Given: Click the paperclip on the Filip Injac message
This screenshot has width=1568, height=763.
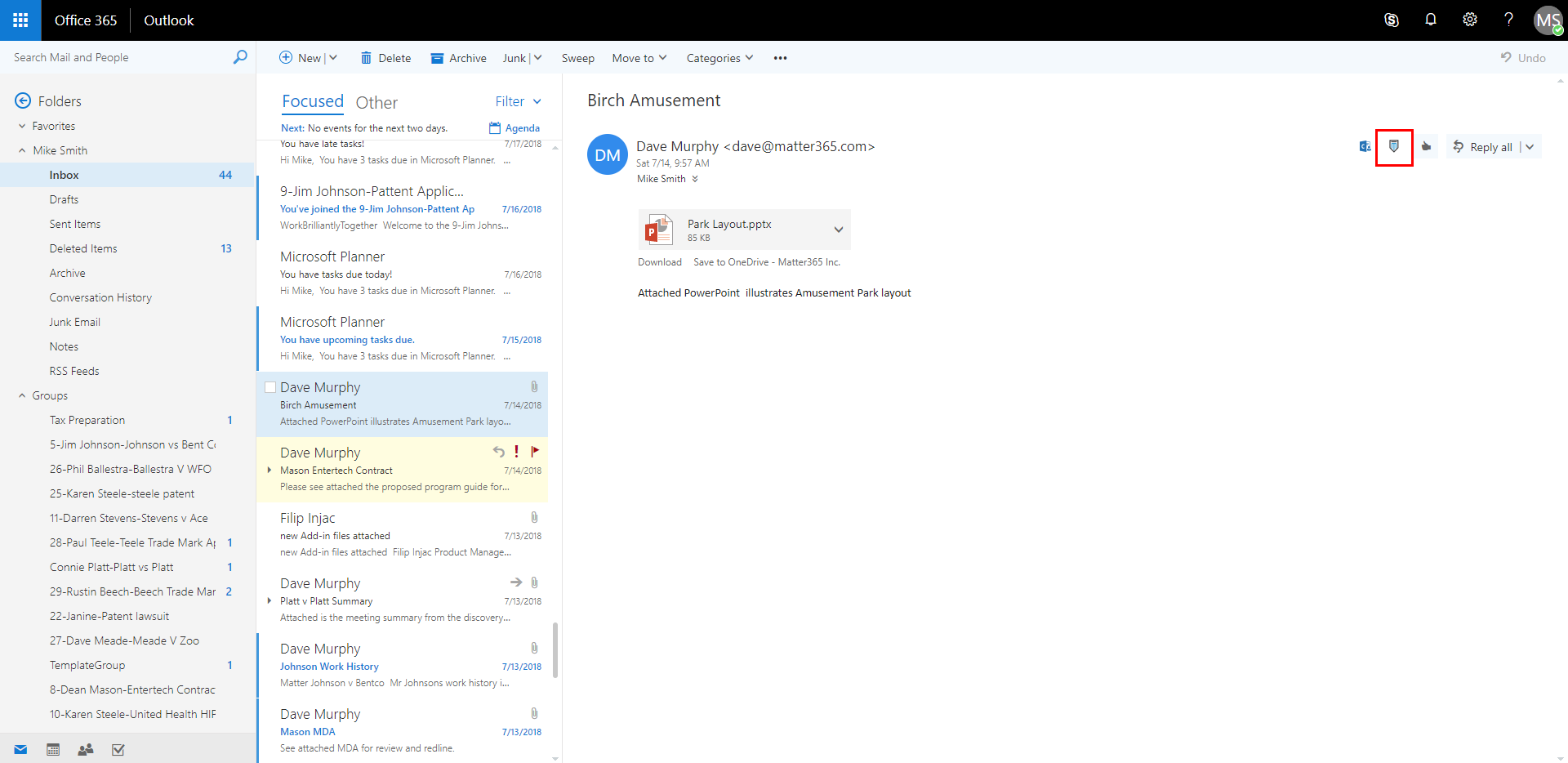Looking at the screenshot, I should click(534, 517).
